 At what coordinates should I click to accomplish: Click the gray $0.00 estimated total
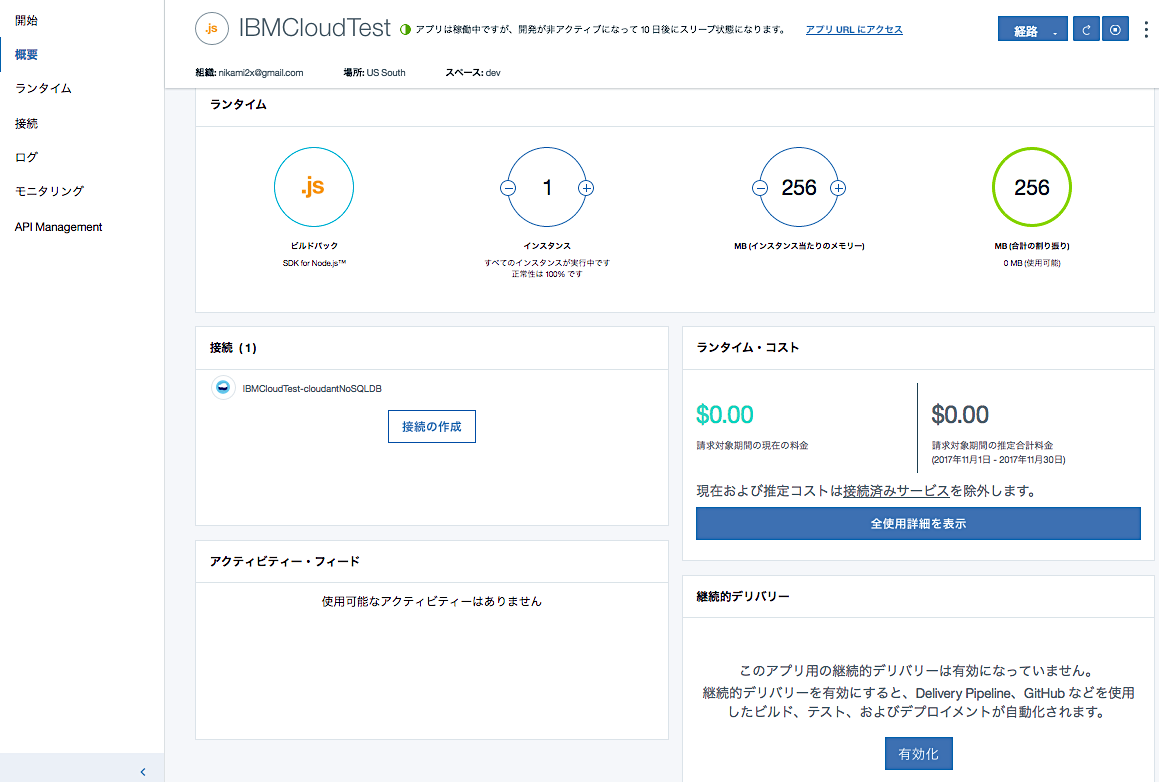(959, 415)
